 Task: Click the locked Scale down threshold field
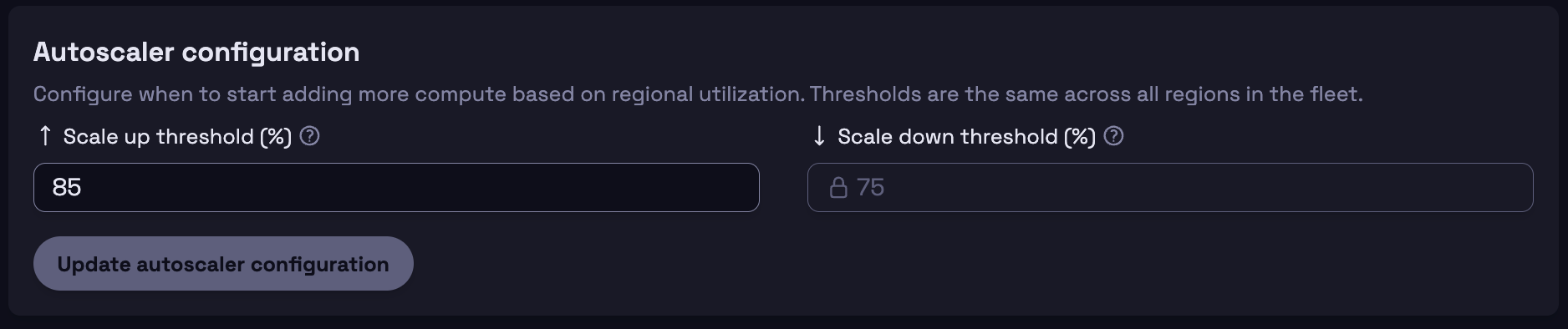point(1170,187)
